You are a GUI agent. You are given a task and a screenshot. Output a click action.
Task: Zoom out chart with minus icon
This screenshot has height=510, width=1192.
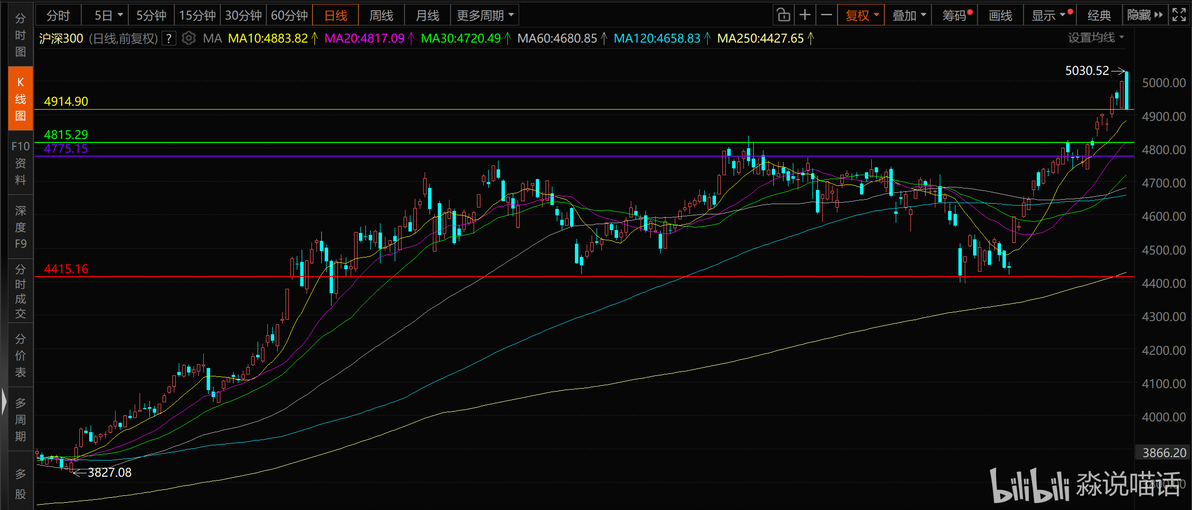826,15
